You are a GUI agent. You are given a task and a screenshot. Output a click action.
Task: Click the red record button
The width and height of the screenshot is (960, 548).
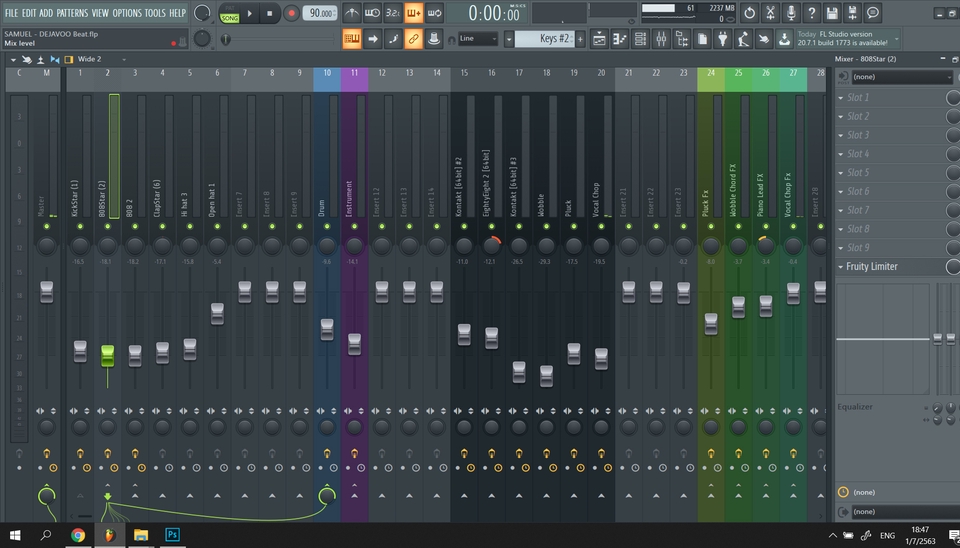pyautogui.click(x=291, y=13)
